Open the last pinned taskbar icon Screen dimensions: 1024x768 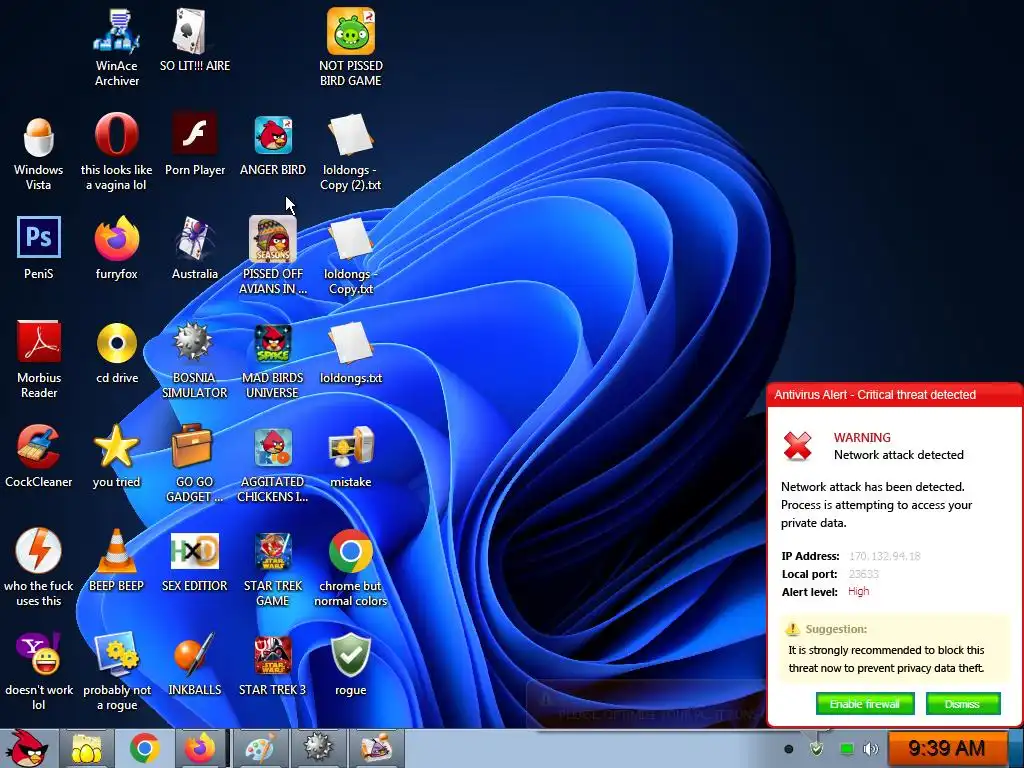click(376, 748)
